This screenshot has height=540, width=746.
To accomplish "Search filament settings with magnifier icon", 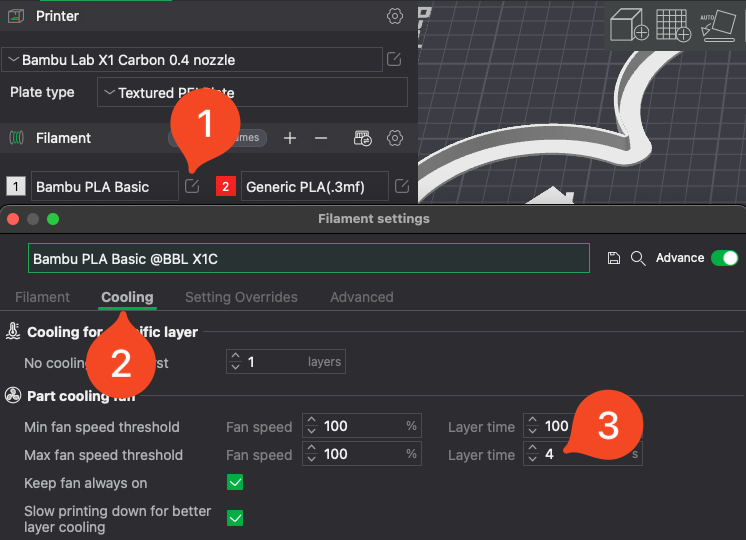I will coord(638,258).
